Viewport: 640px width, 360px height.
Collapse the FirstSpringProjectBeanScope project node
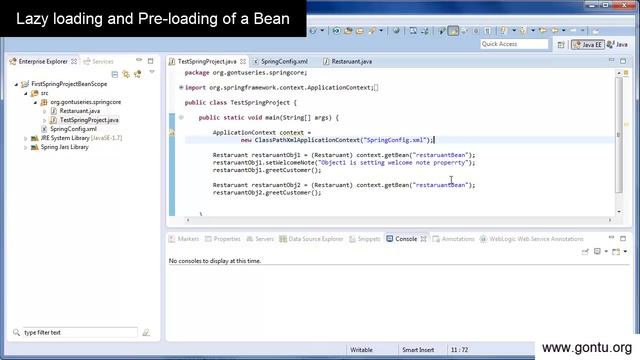tap(16, 84)
